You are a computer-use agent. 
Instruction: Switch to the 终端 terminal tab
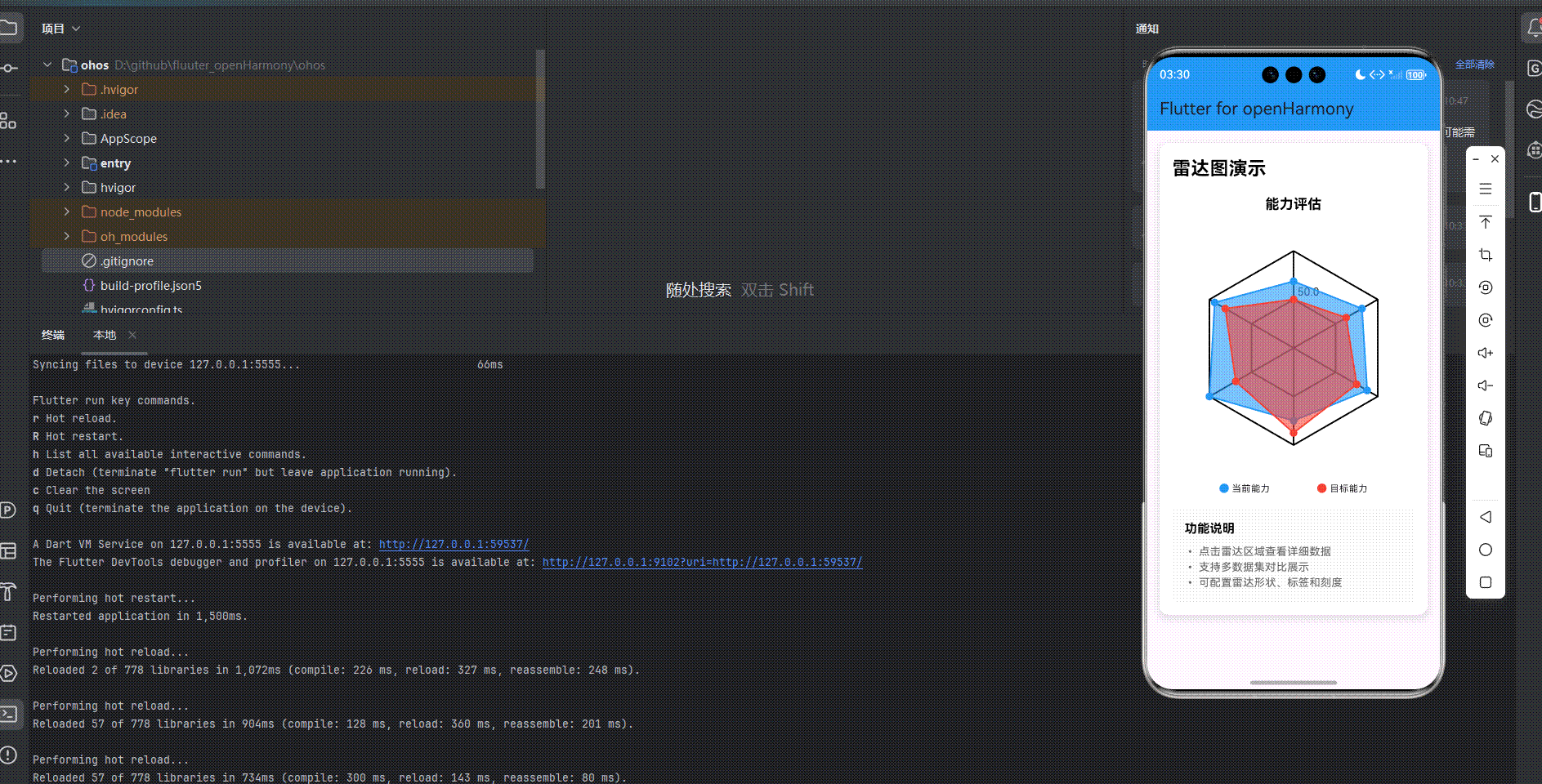tap(53, 335)
